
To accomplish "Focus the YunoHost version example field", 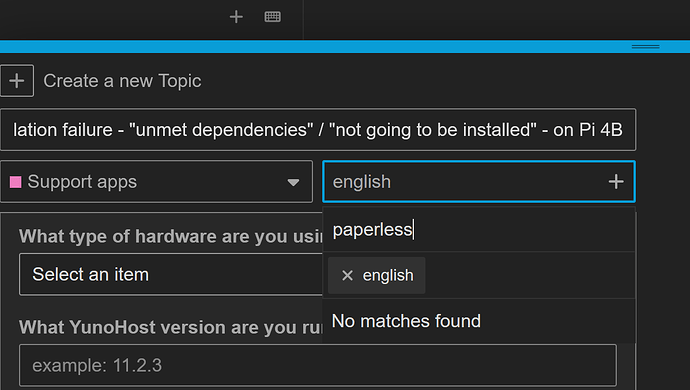I will tap(318, 365).
